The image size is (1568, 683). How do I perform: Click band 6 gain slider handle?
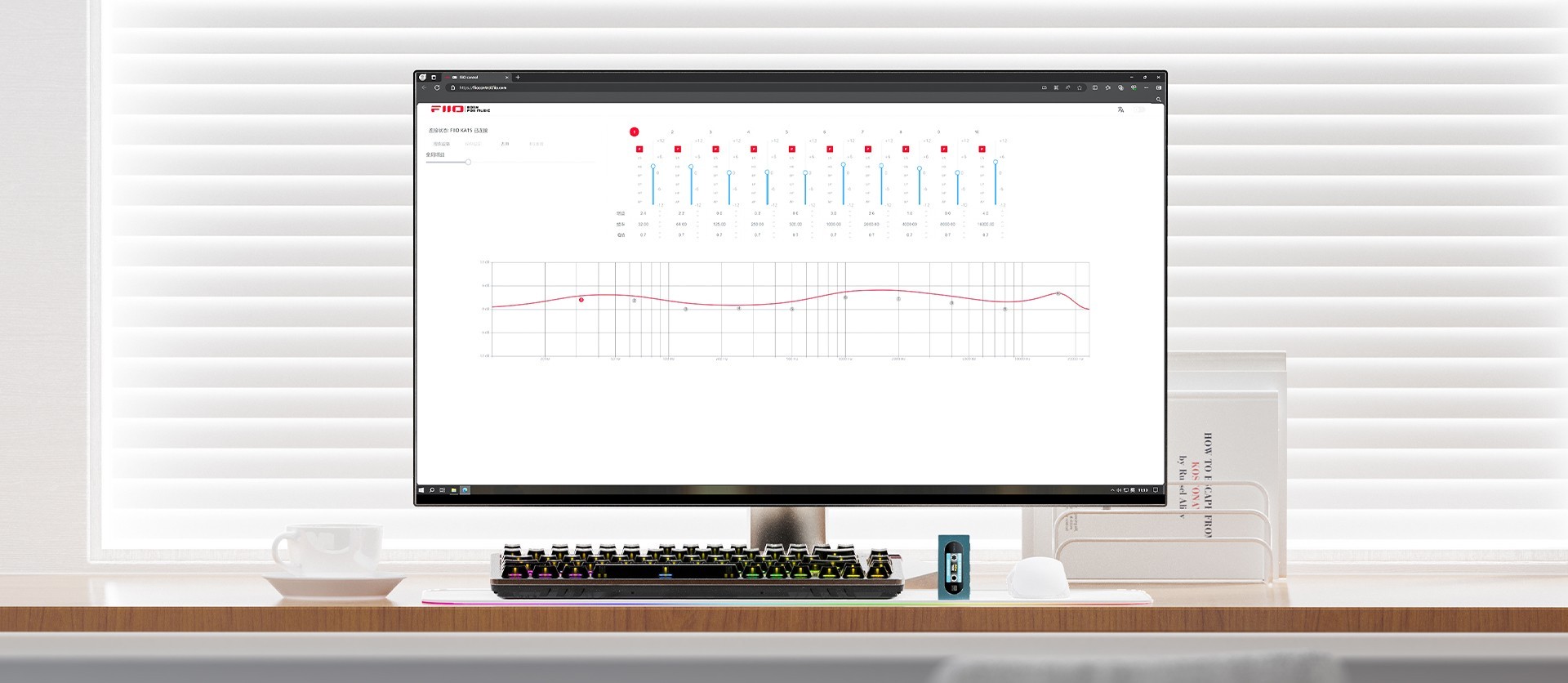point(844,164)
